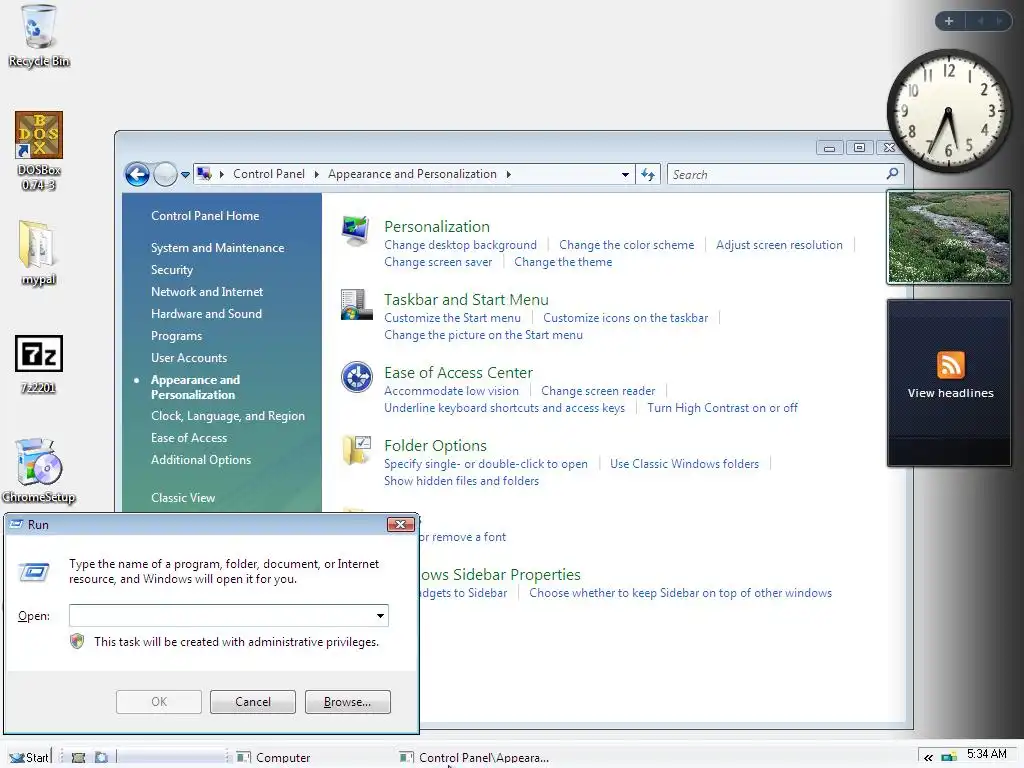This screenshot has width=1024, height=768.
Task: Click the show desktop quick launch icon
Action: tap(78, 758)
